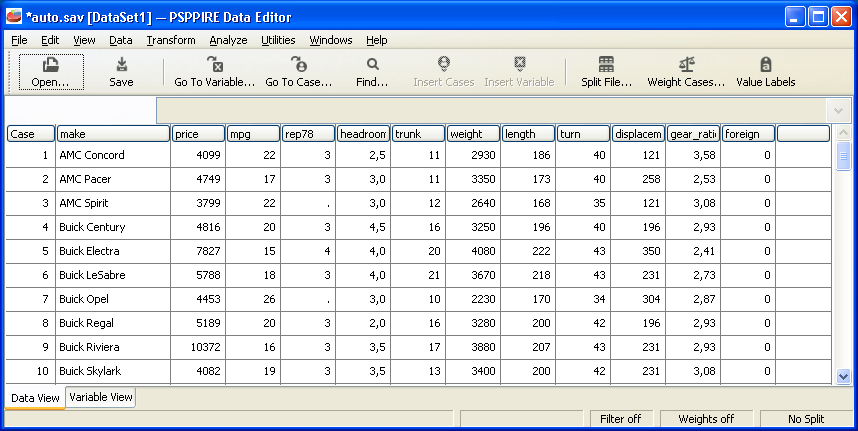
Task: Click Buick LeSabre trunk value 21
Action: tap(419, 275)
